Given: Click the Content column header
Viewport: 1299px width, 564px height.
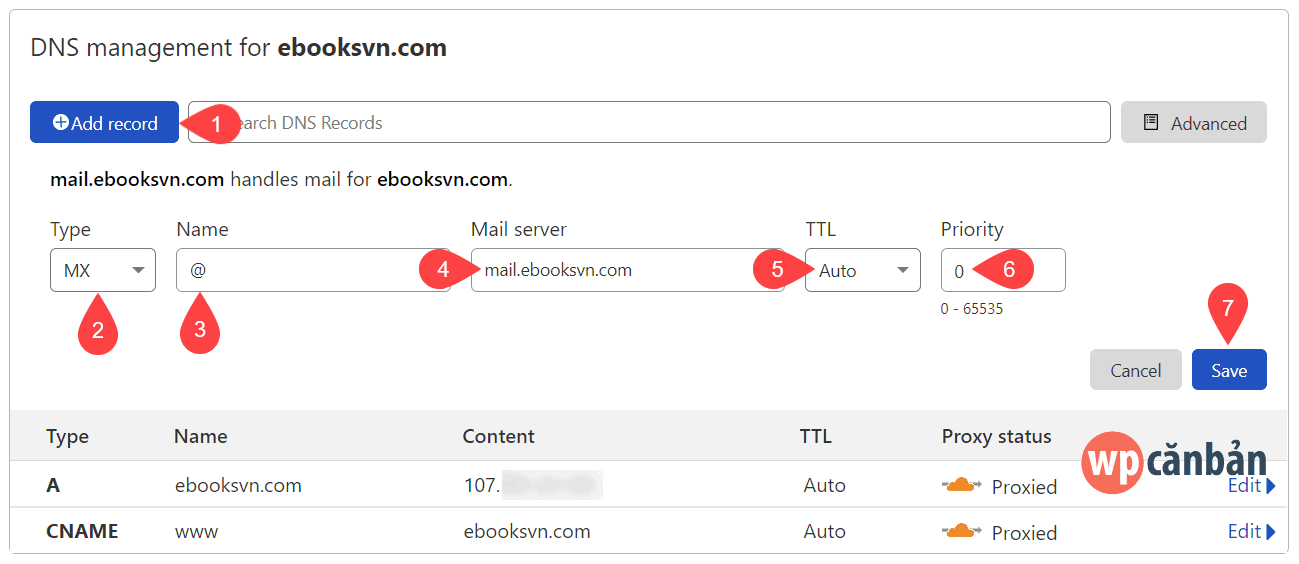Looking at the screenshot, I should tap(498, 436).
